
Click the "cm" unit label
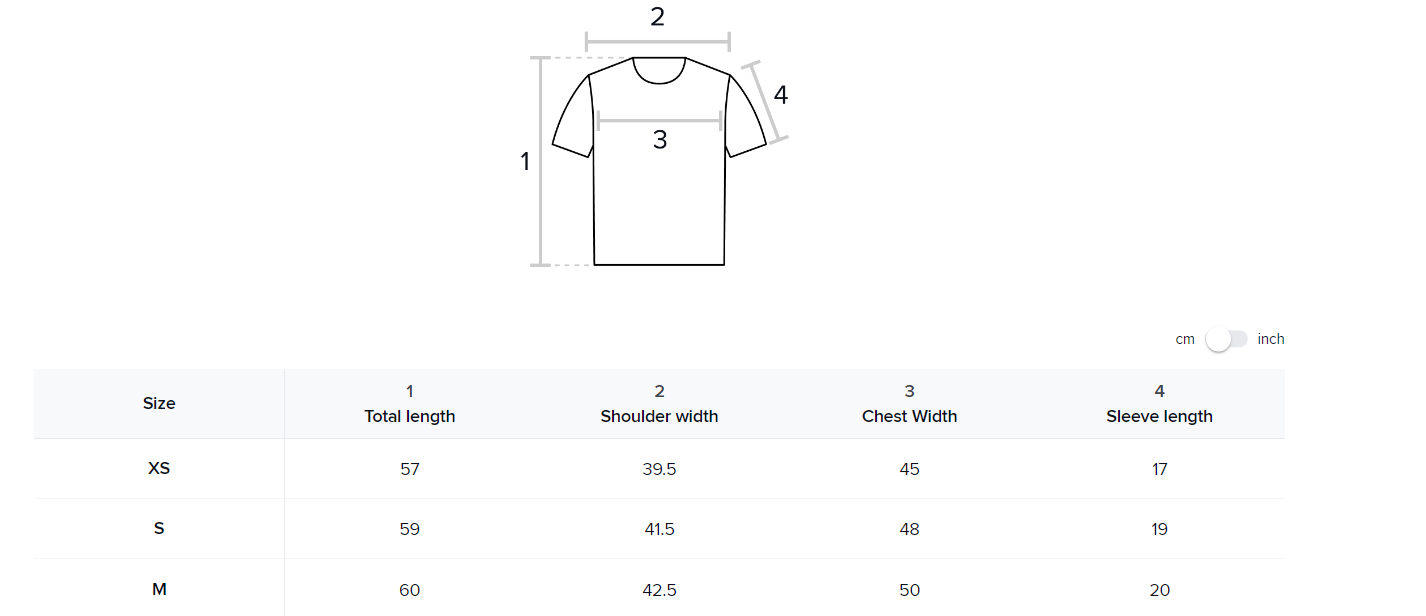[1185, 339]
